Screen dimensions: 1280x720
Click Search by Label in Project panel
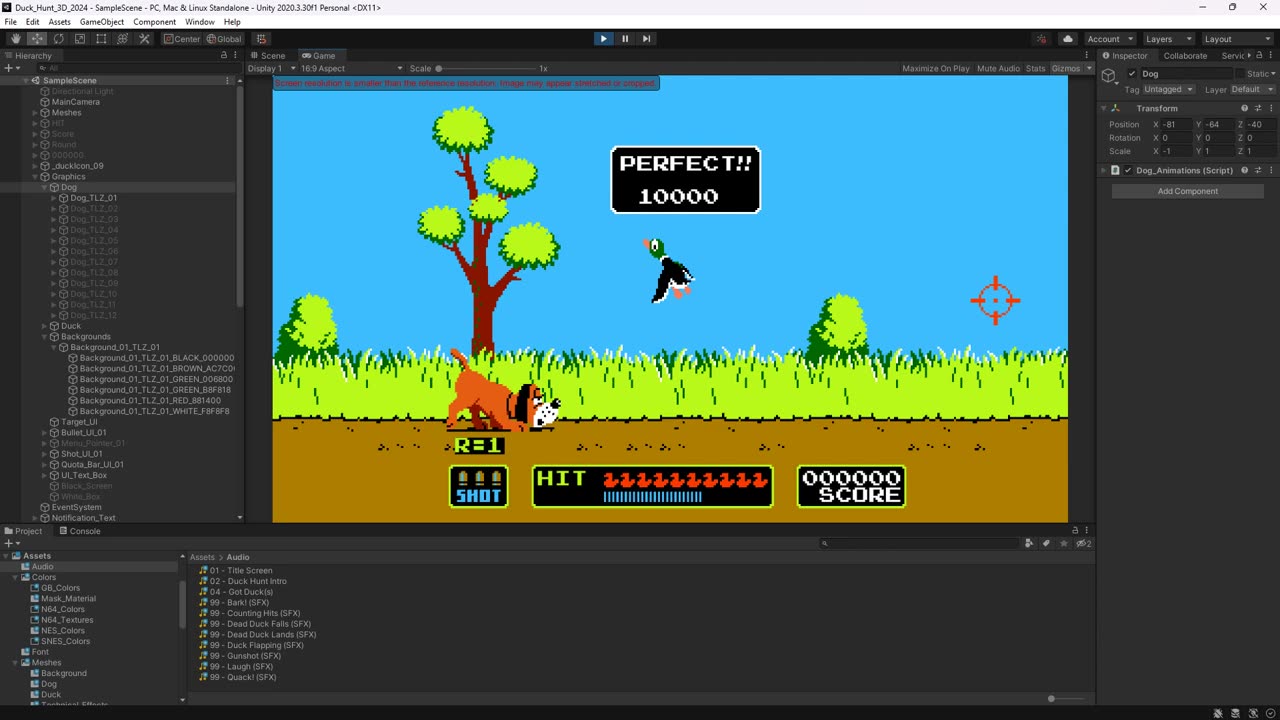click(x=1046, y=543)
